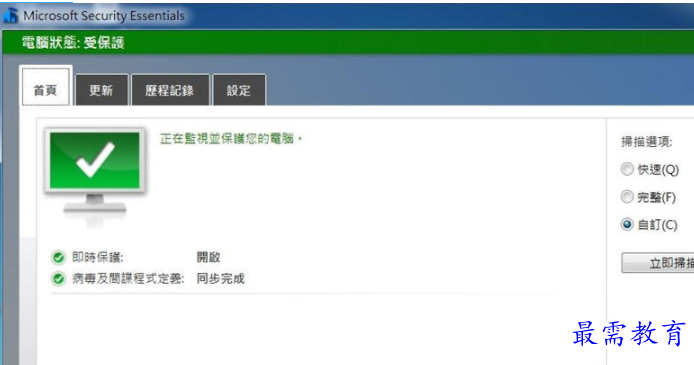Click the Microsoft Security Essentials title bar icon
This screenshot has width=694, height=365.
coord(11,15)
